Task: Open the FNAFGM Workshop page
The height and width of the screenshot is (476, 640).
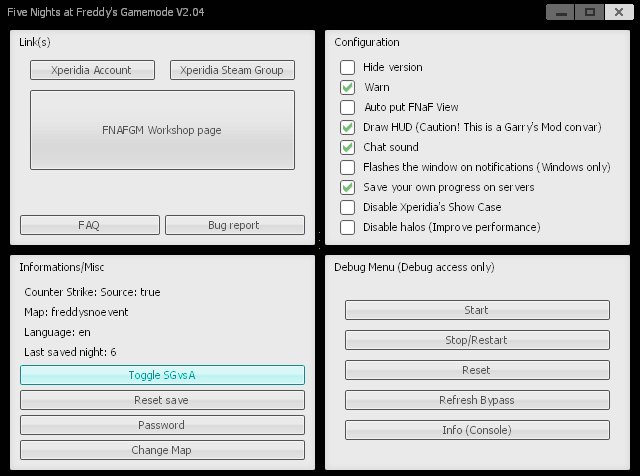Action: [162, 130]
